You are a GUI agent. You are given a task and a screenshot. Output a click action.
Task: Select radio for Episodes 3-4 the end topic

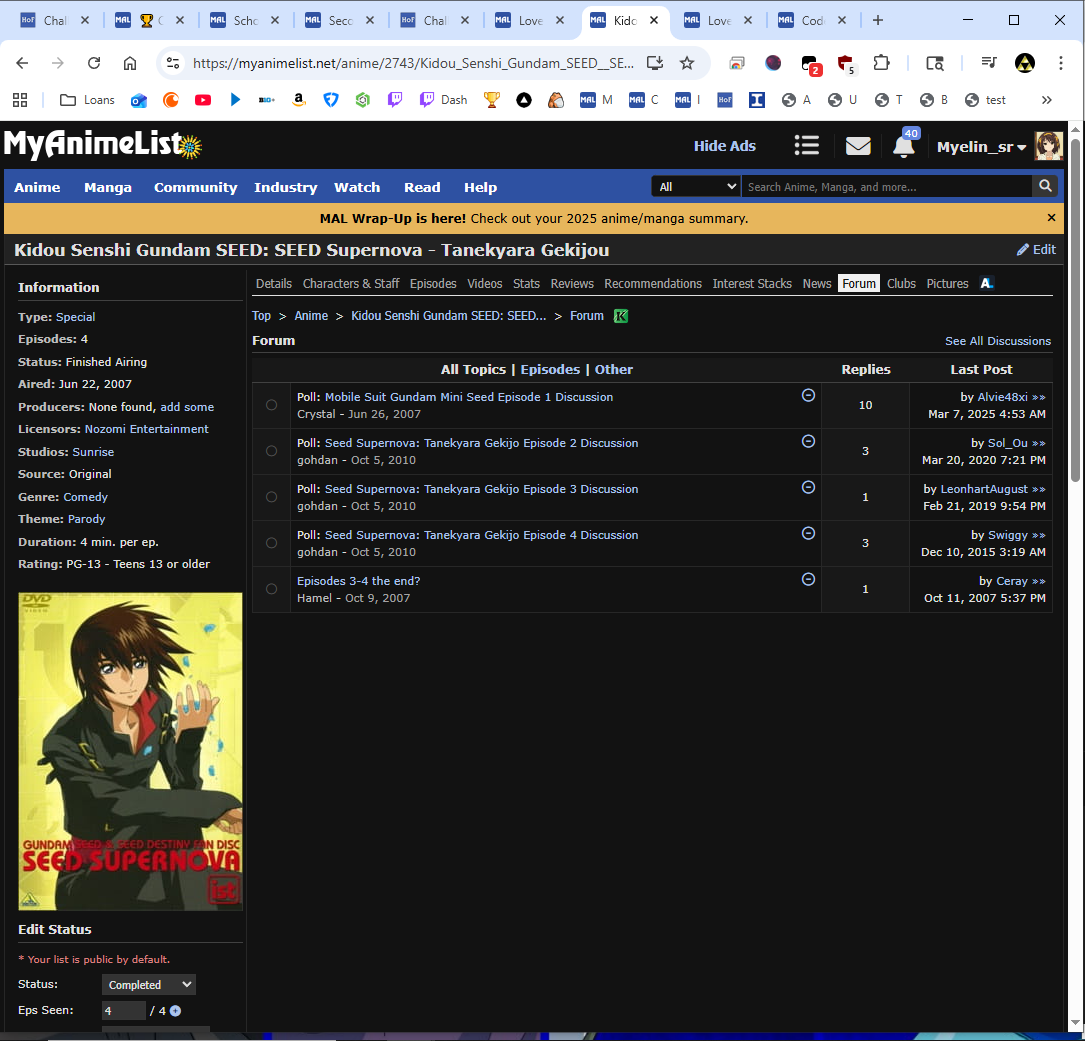tap(271, 589)
